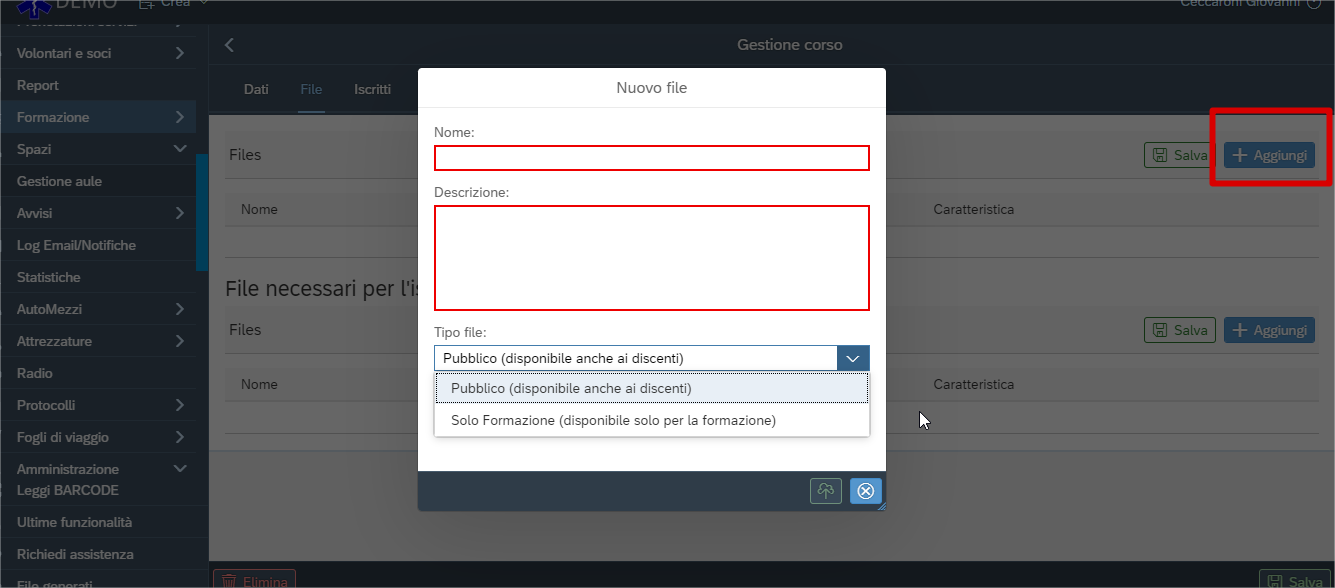The image size is (1335, 588).
Task: Switch to the Dati tab
Action: point(256,89)
